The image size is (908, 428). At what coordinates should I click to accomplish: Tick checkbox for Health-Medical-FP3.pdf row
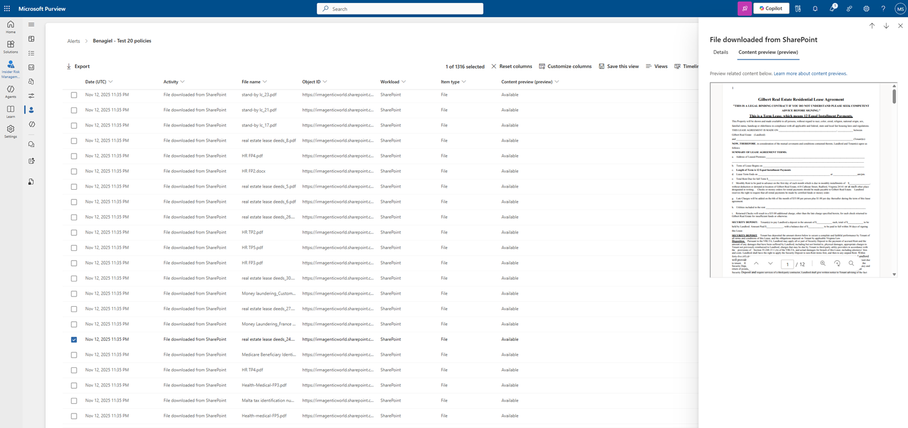point(74,385)
